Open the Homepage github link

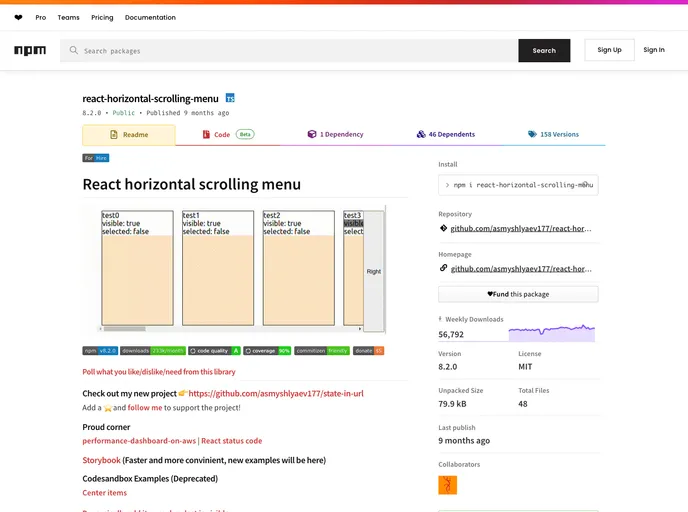click(521, 269)
